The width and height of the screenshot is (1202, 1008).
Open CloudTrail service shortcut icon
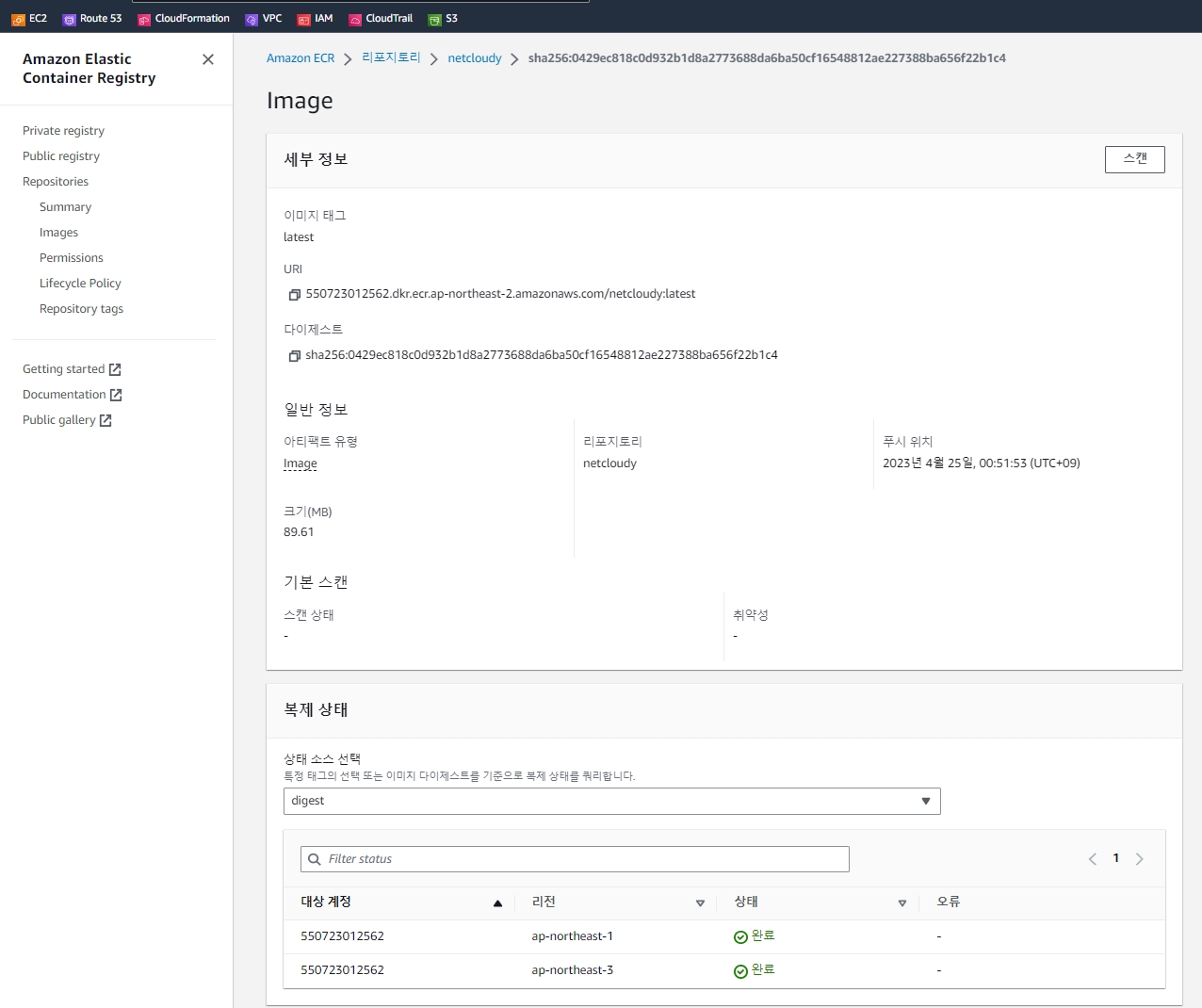click(x=355, y=19)
